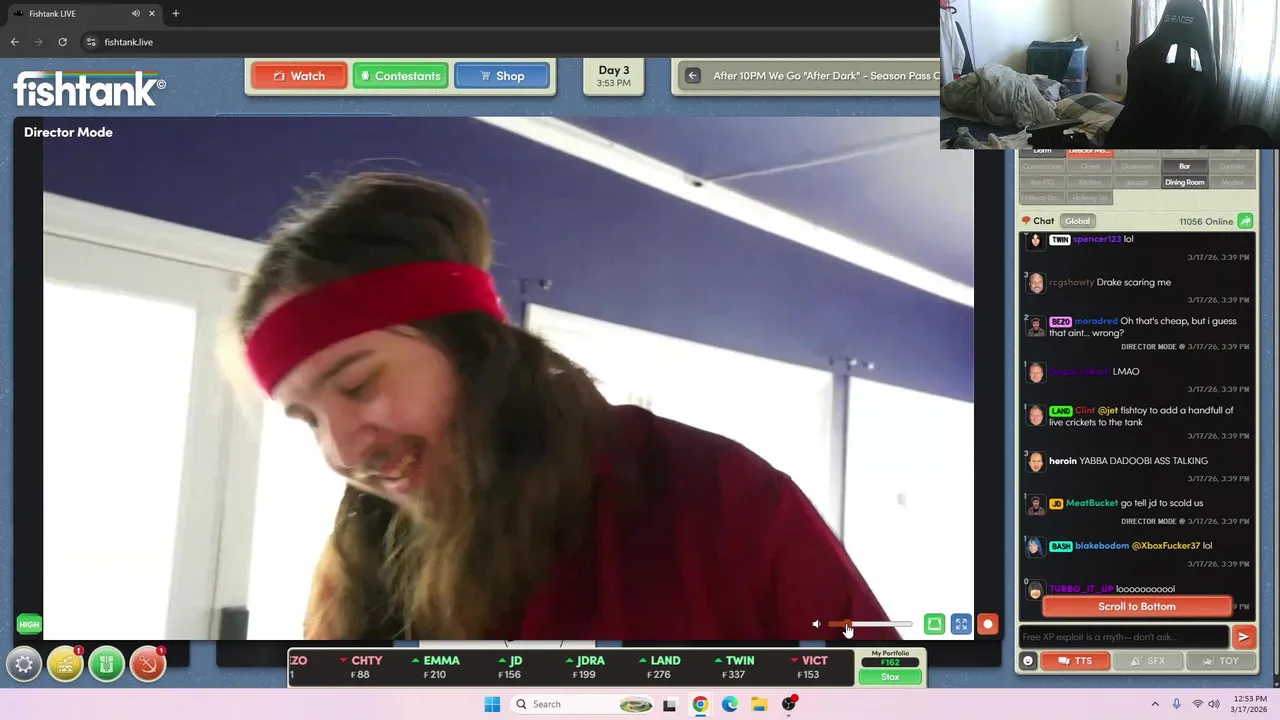Show hidden system tray icons
1280x720 pixels.
click(x=1155, y=704)
